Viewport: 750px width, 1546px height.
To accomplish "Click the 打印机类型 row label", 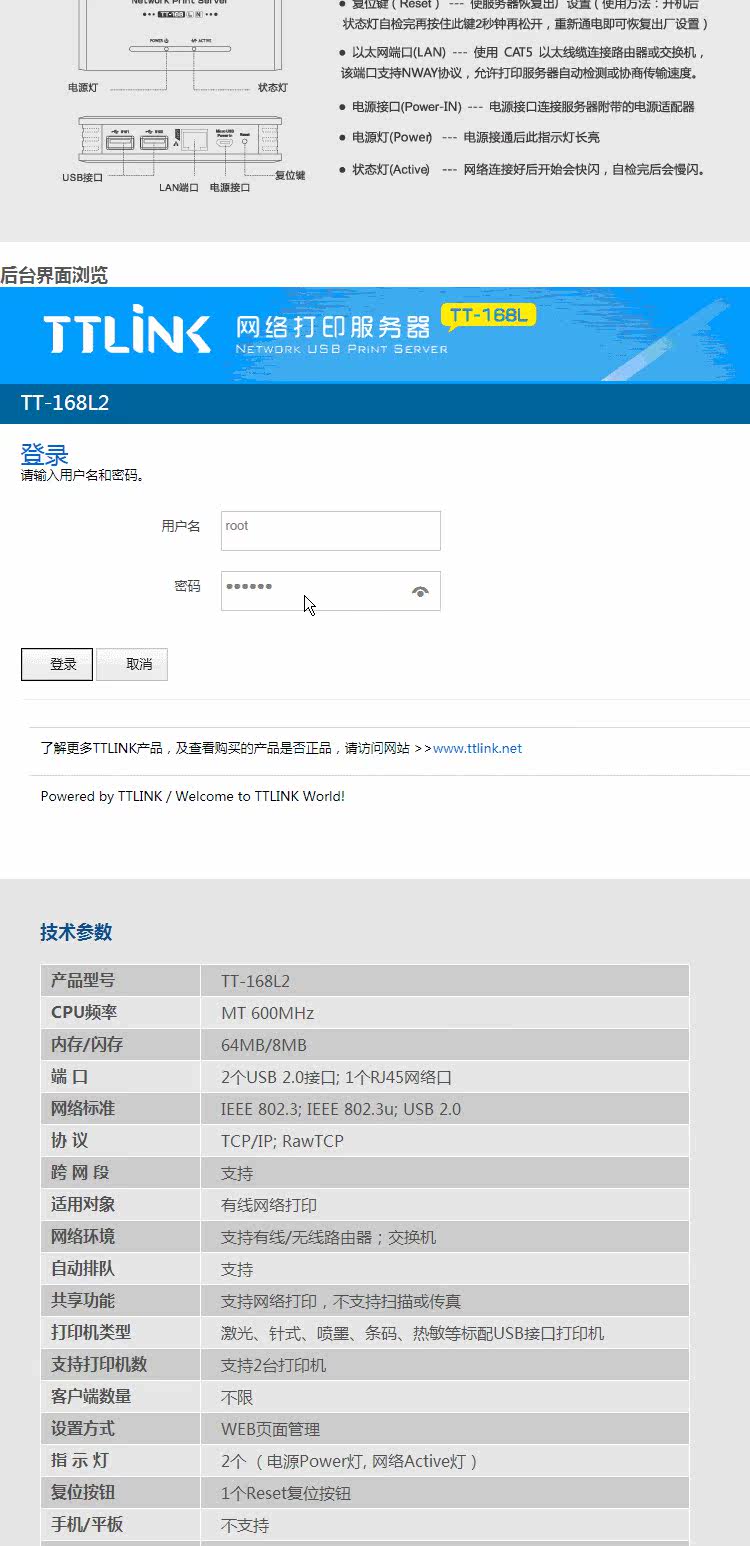I will [x=91, y=1332].
